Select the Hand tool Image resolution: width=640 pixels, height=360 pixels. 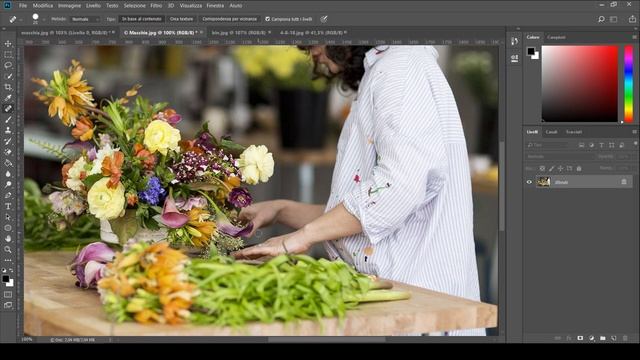pyautogui.click(x=8, y=239)
